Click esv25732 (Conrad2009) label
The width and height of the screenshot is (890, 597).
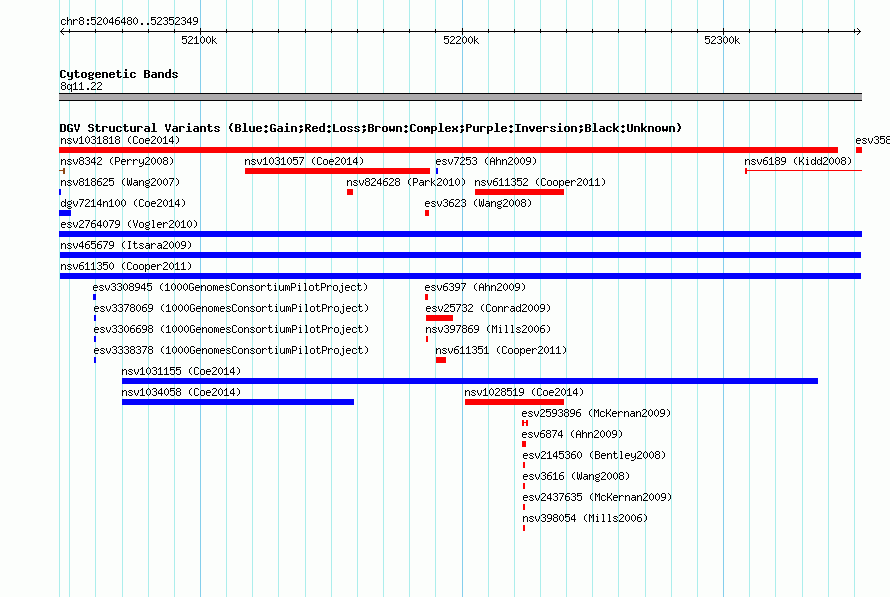click(x=488, y=308)
